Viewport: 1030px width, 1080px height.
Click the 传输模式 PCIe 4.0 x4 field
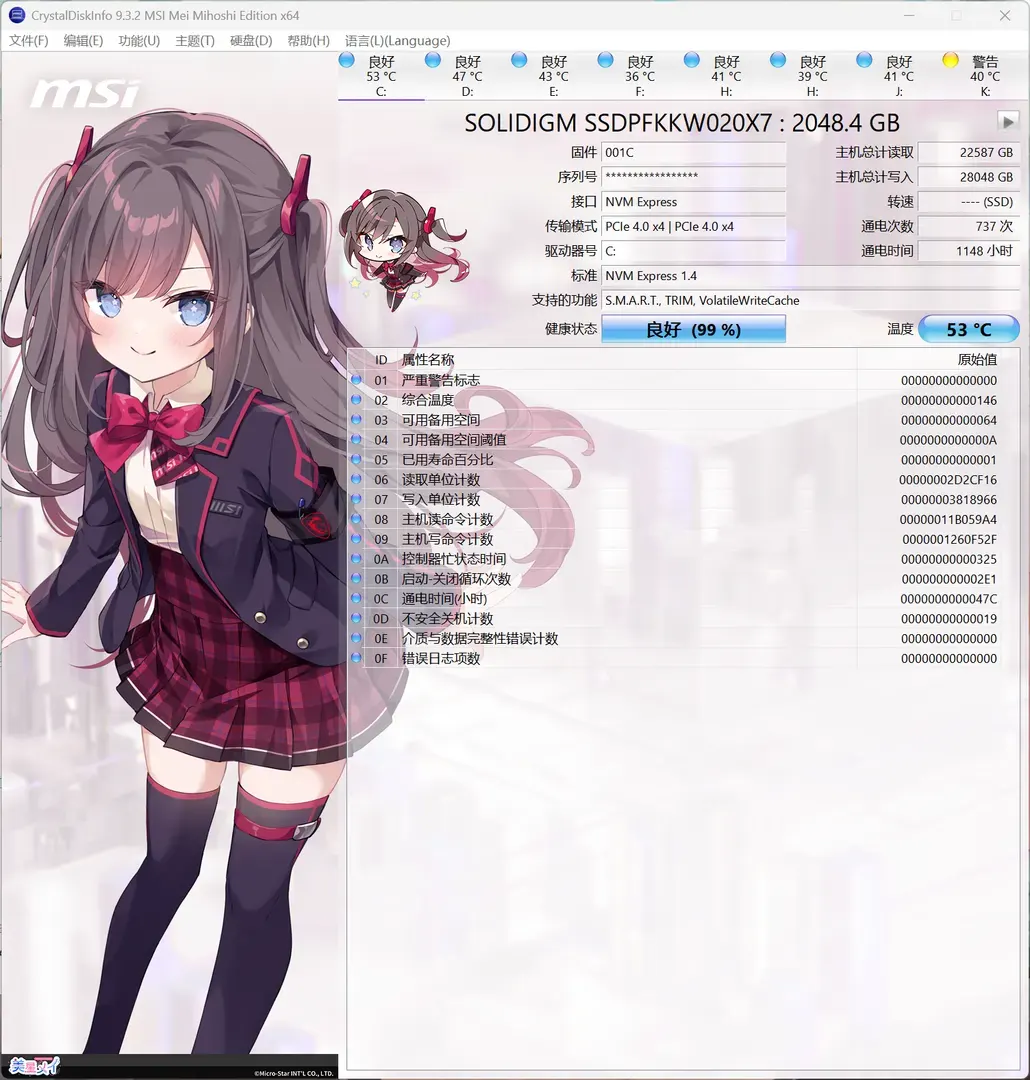coord(693,227)
